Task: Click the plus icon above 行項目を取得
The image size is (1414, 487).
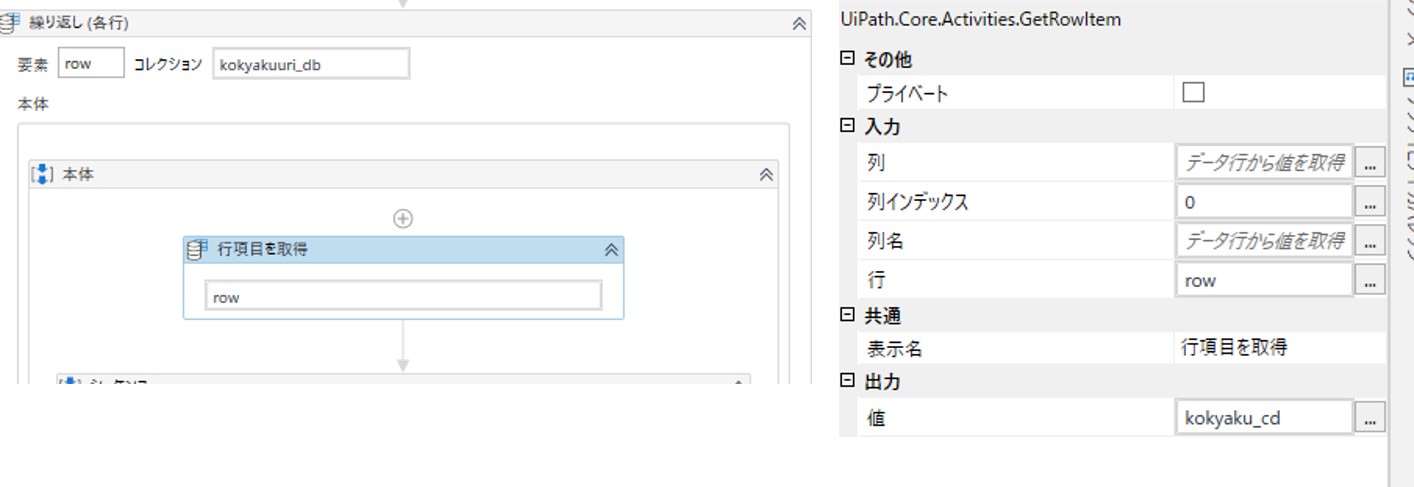Action: click(403, 218)
